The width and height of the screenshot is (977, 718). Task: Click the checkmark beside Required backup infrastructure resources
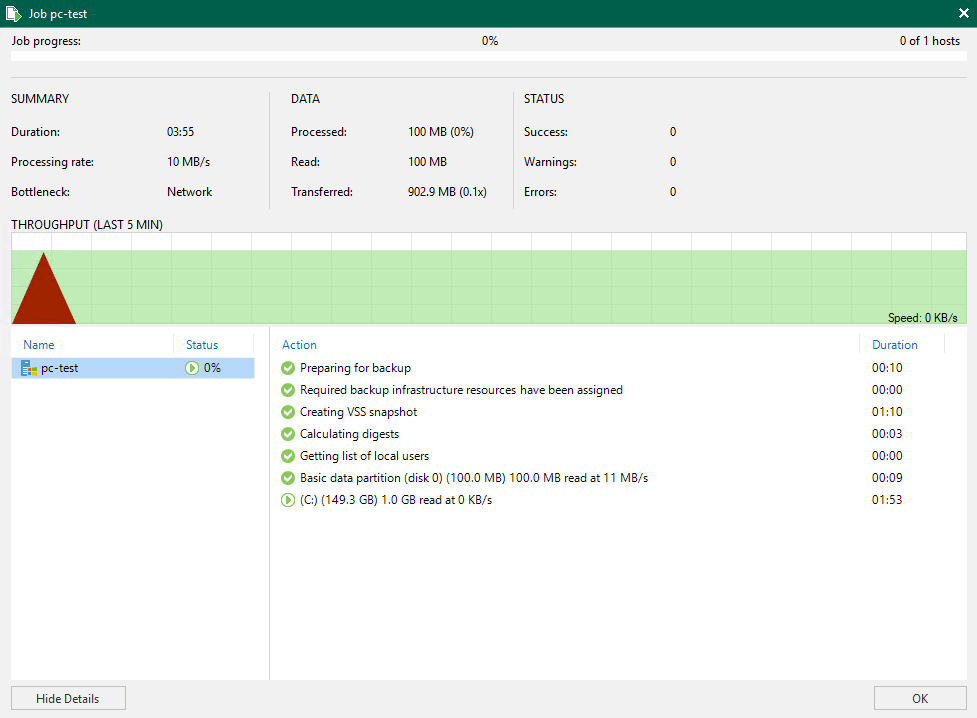(x=288, y=390)
